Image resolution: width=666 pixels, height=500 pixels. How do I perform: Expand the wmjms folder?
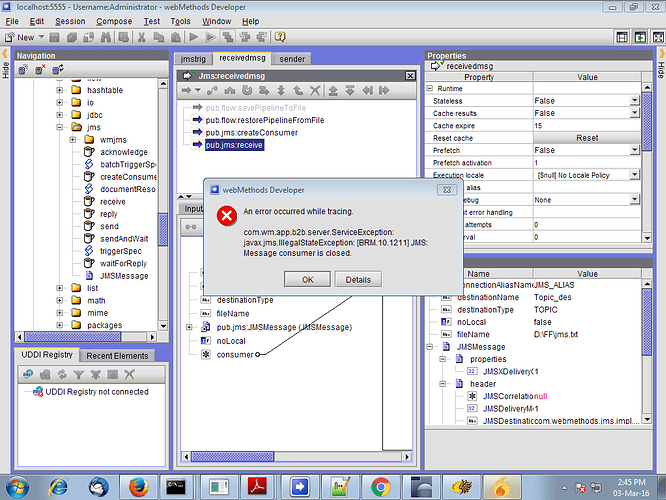(73, 139)
